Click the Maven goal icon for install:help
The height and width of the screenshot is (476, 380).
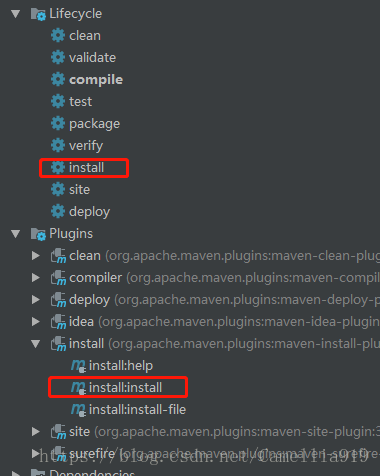tap(78, 366)
